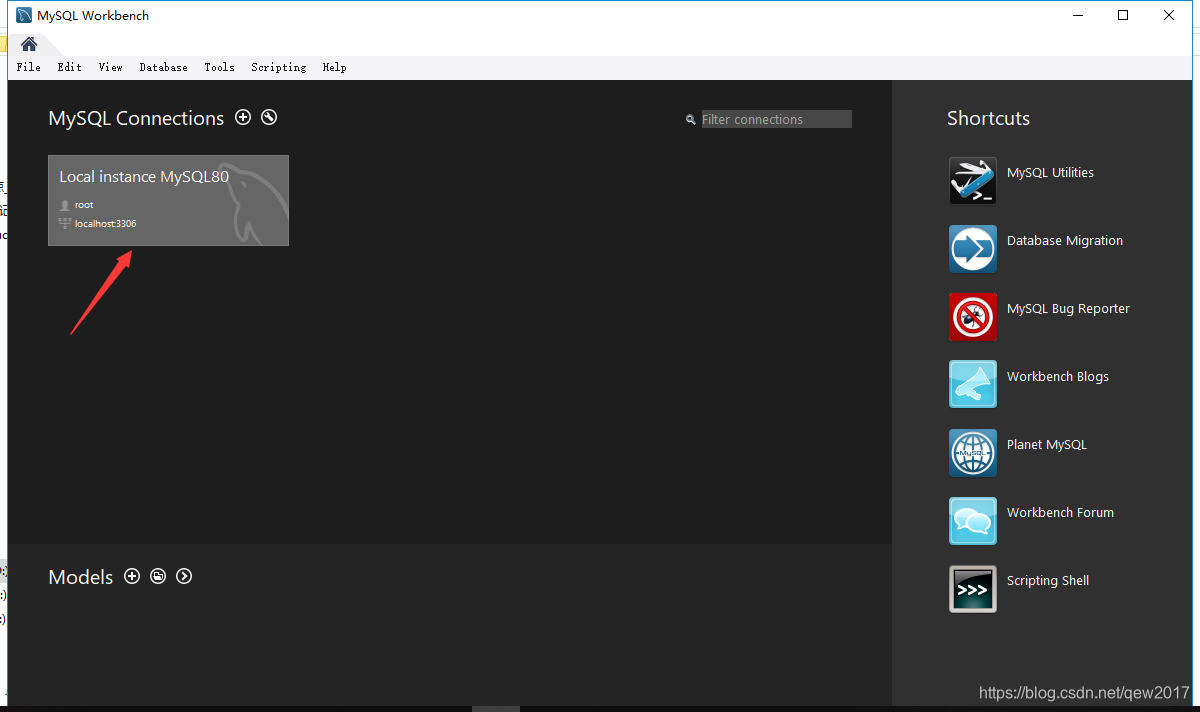The height and width of the screenshot is (712, 1200).
Task: Click the MySQL Connections heading
Action: tap(136, 118)
